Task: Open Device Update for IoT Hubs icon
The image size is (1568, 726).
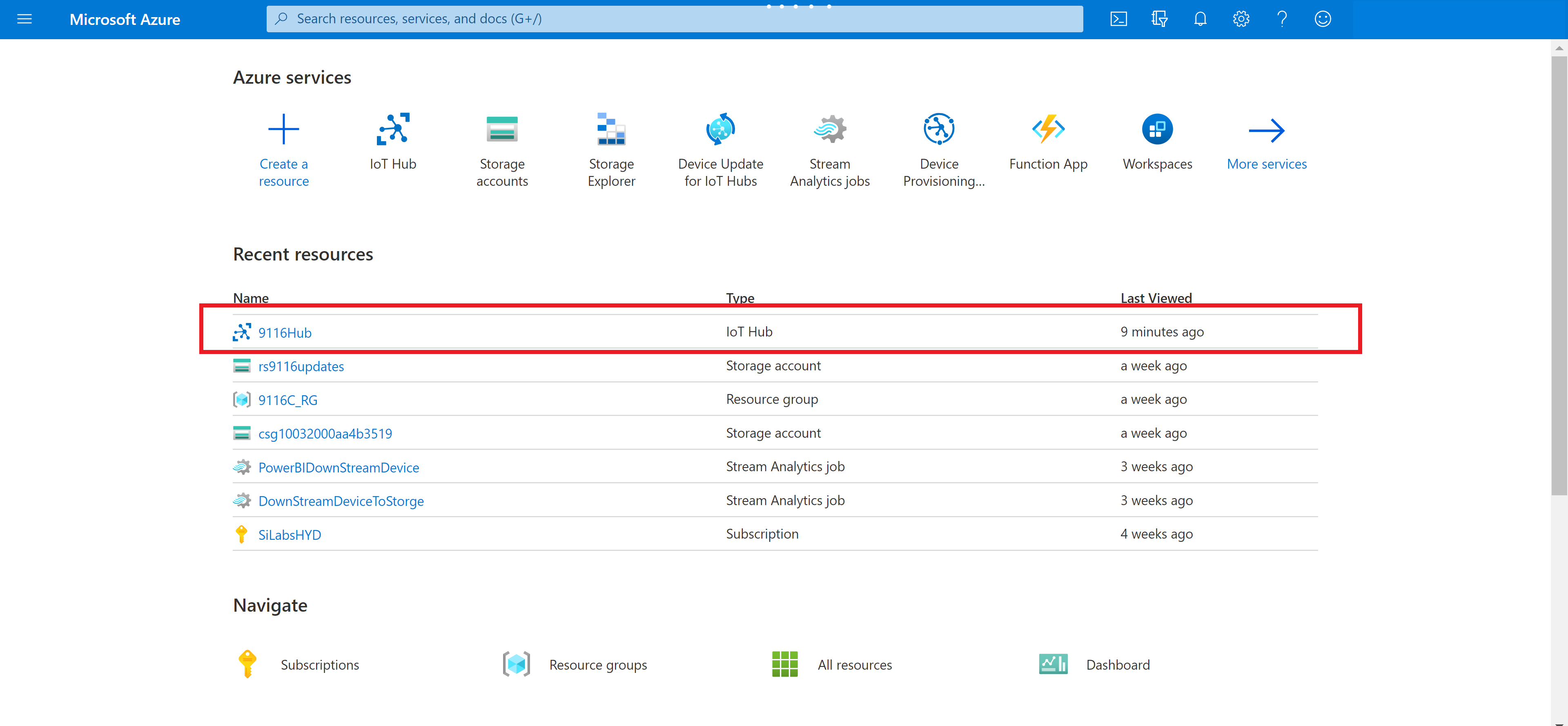Action: [721, 129]
